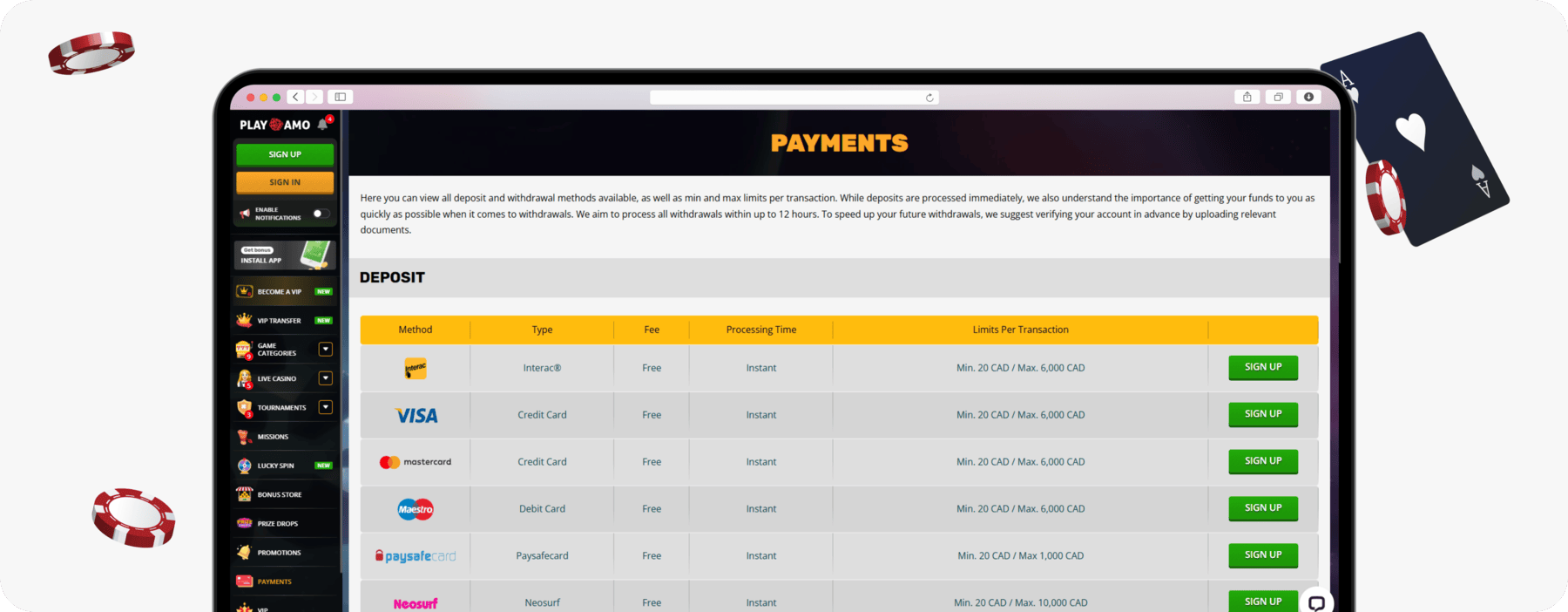Click Sign Up in the VISA row
The height and width of the screenshot is (612, 1568).
1263,414
